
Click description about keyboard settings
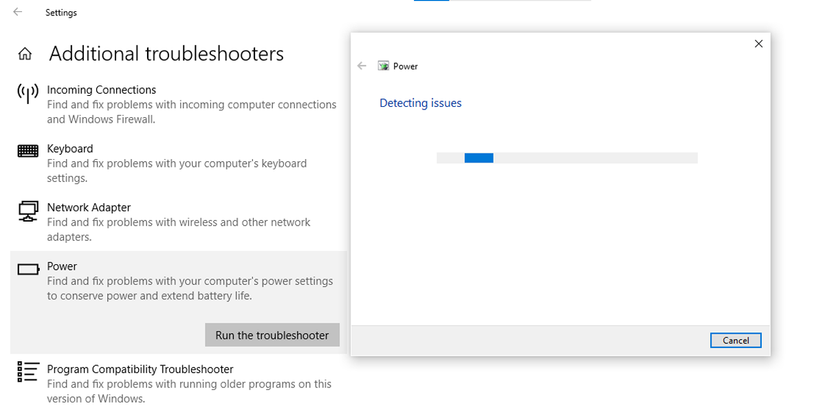tap(177, 171)
